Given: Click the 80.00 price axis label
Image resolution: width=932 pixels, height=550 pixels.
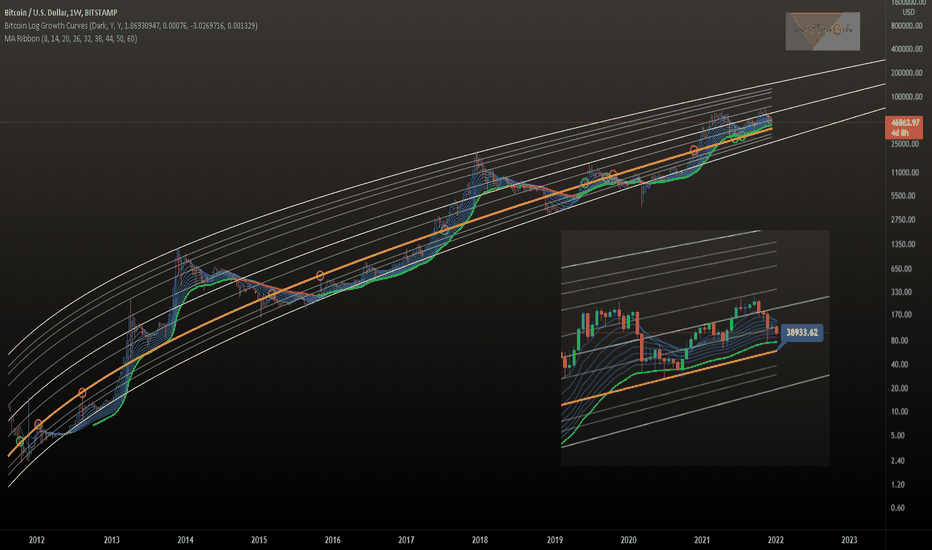Looking at the screenshot, I should tap(899, 341).
